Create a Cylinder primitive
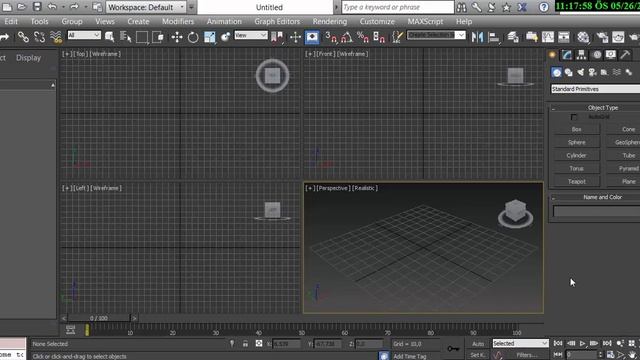Screen dimensions: 640x360 [576, 156]
